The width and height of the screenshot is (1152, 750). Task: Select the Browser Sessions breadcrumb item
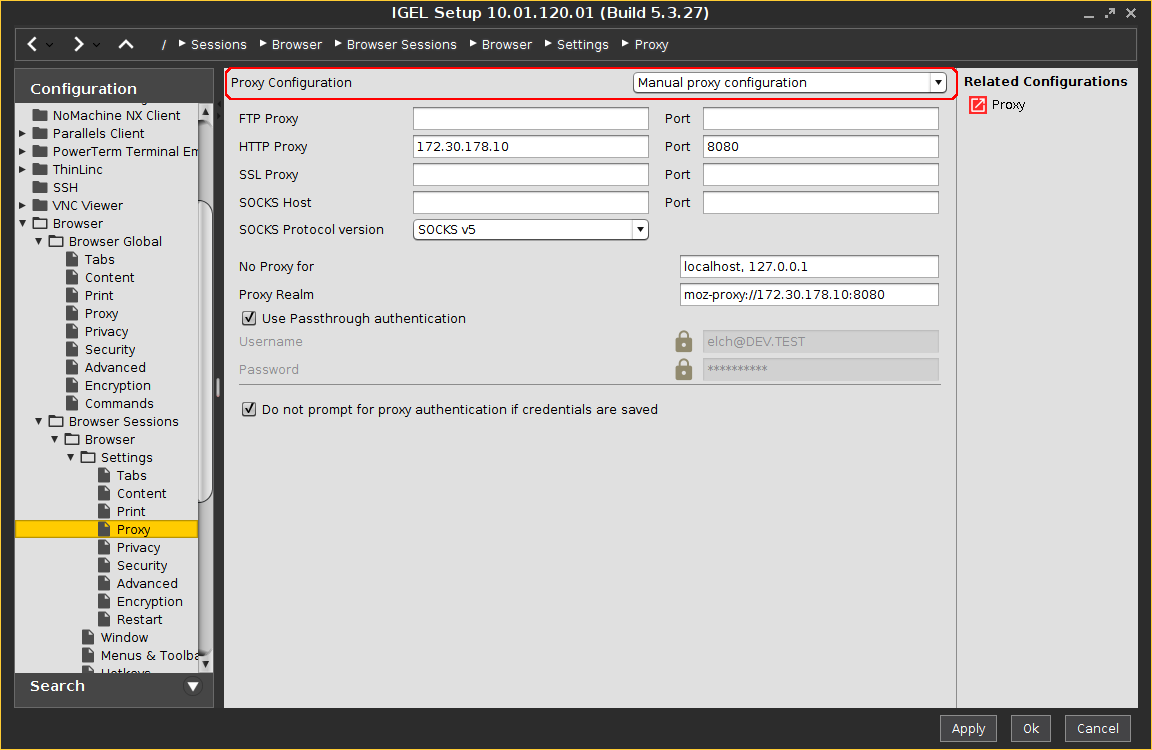pos(401,45)
